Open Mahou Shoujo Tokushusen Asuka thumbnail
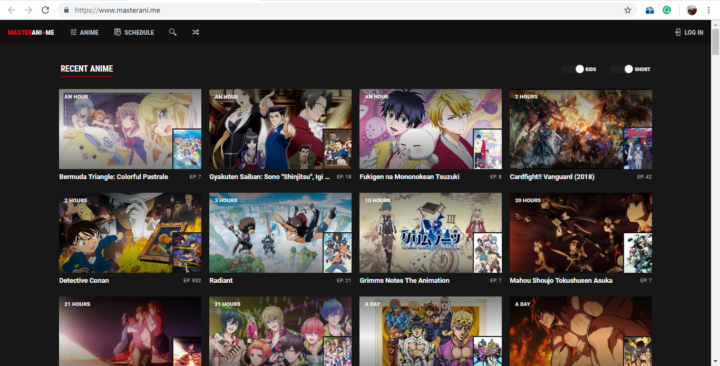 coord(580,233)
